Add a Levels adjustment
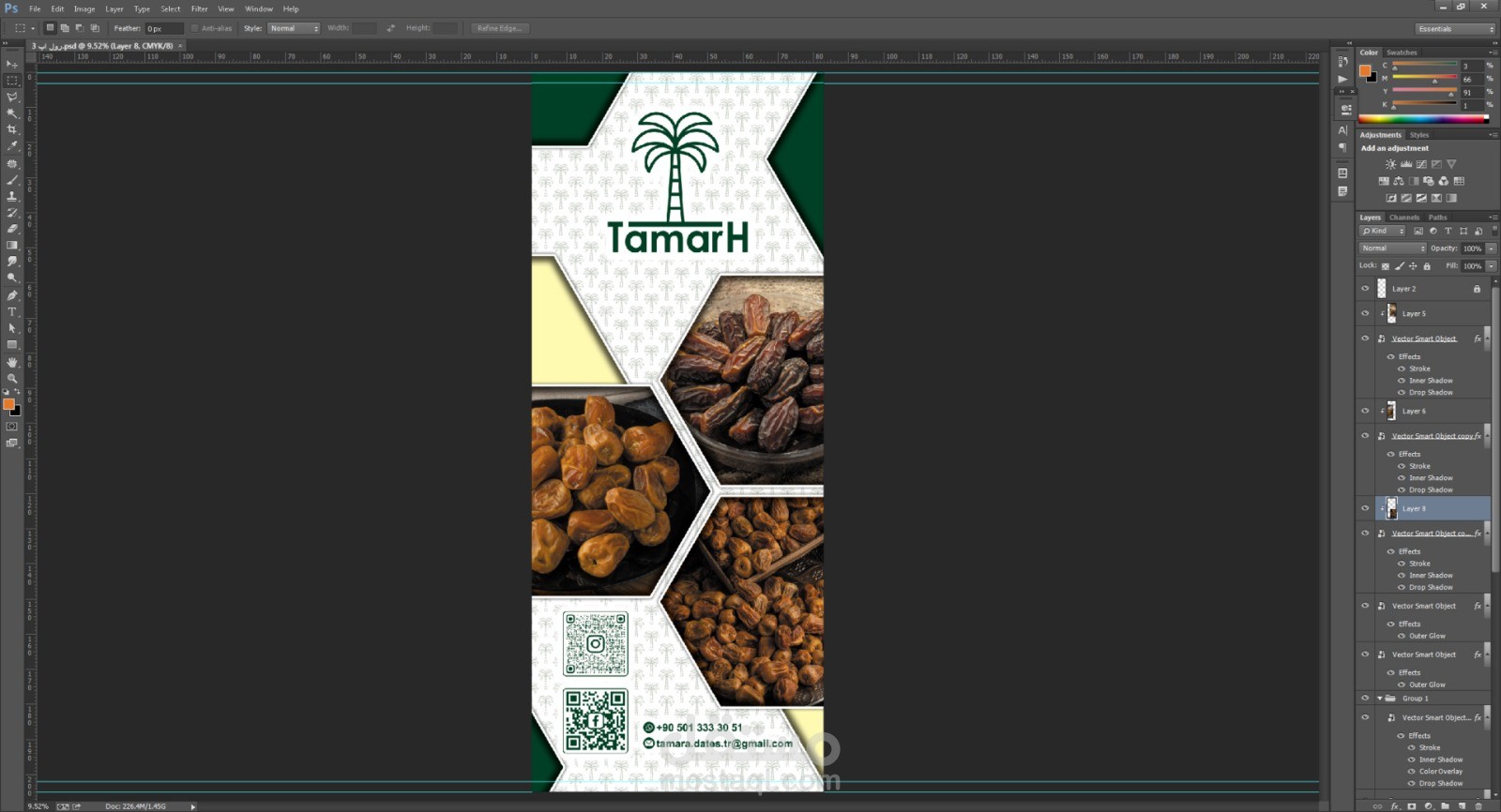Viewport: 1501px width, 812px height. pos(1406,164)
